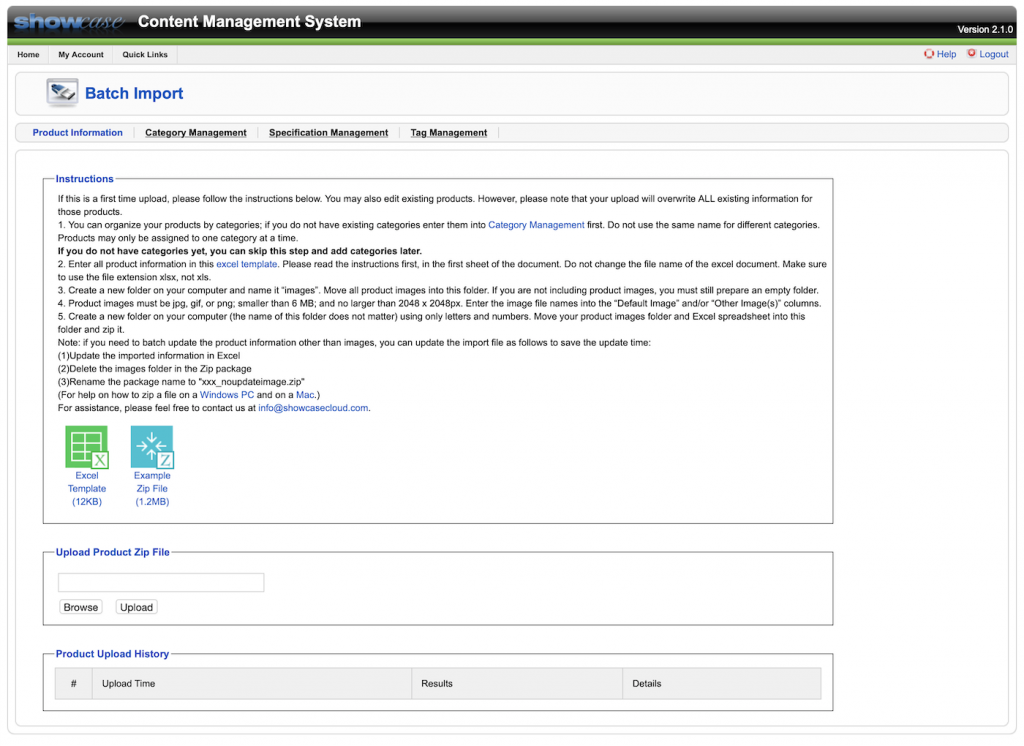Click the Excel Template spreadsheet icon
Viewport: 1024px width, 746px height.
tap(86, 447)
